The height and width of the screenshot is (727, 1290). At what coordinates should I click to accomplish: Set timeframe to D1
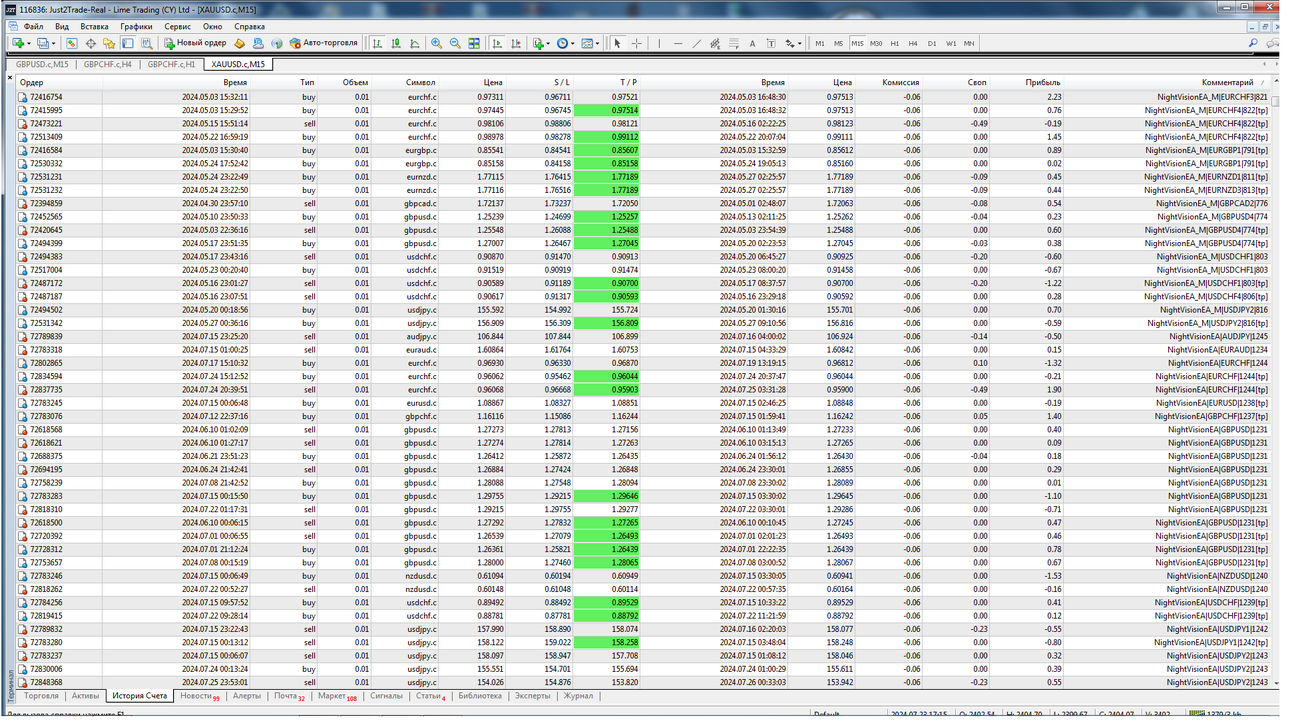coord(932,43)
